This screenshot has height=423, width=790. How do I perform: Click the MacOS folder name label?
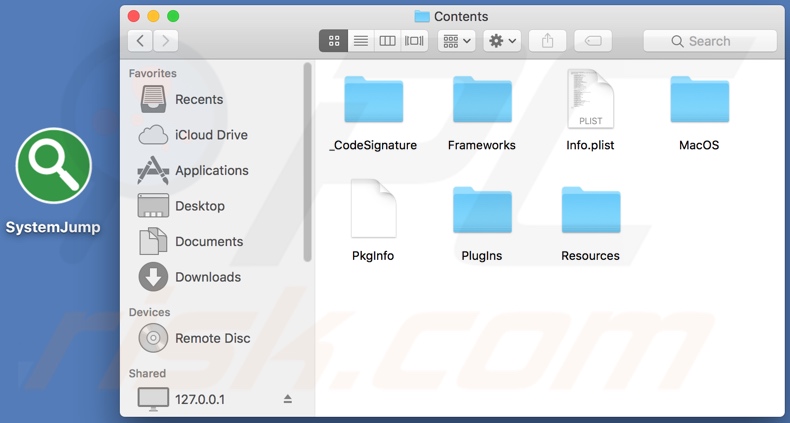pos(699,145)
